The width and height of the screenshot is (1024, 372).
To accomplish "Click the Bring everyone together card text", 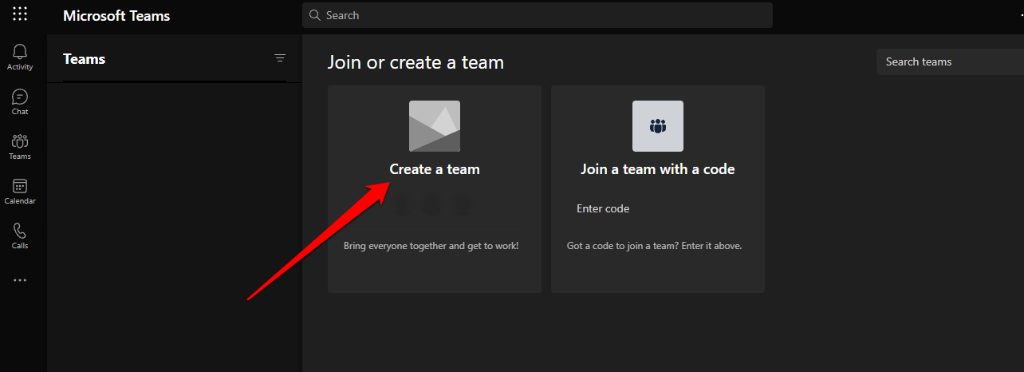I will pos(431,247).
